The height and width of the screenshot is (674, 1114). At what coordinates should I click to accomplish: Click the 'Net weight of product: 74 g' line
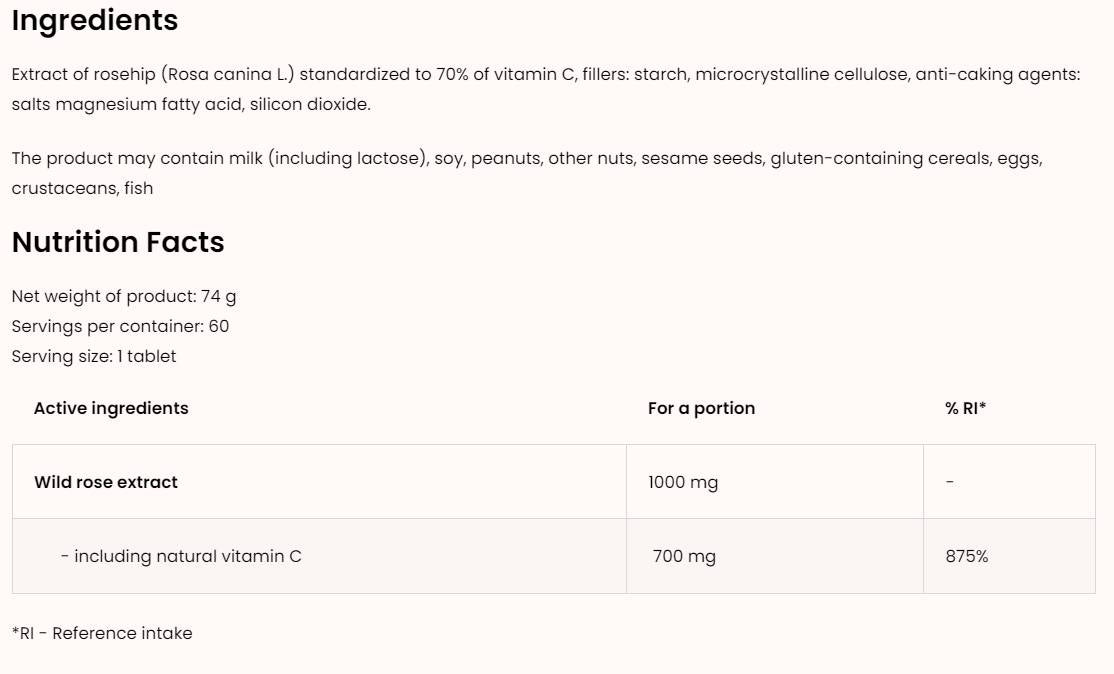point(124,296)
